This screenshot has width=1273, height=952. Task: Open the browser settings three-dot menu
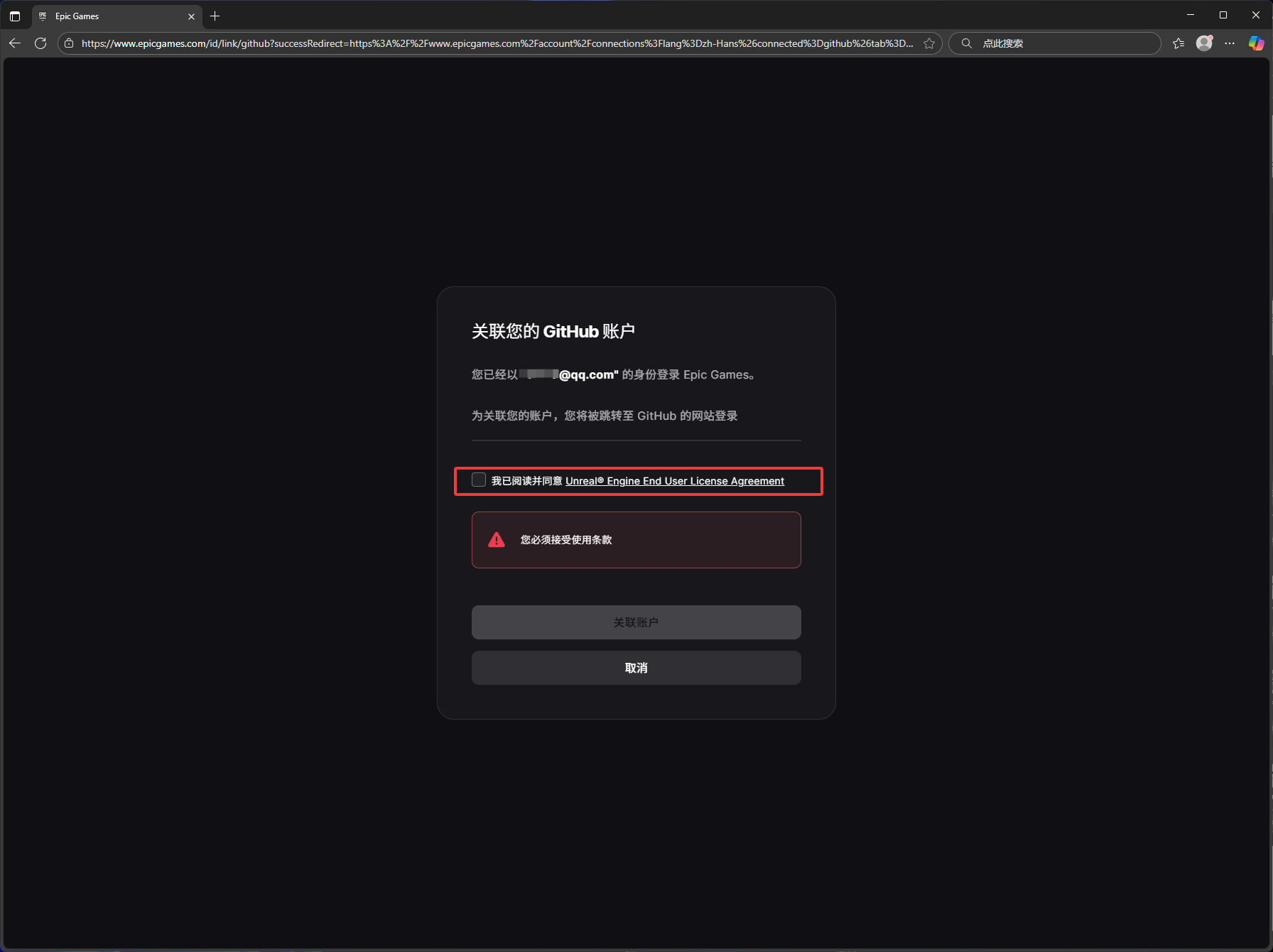tap(1230, 43)
